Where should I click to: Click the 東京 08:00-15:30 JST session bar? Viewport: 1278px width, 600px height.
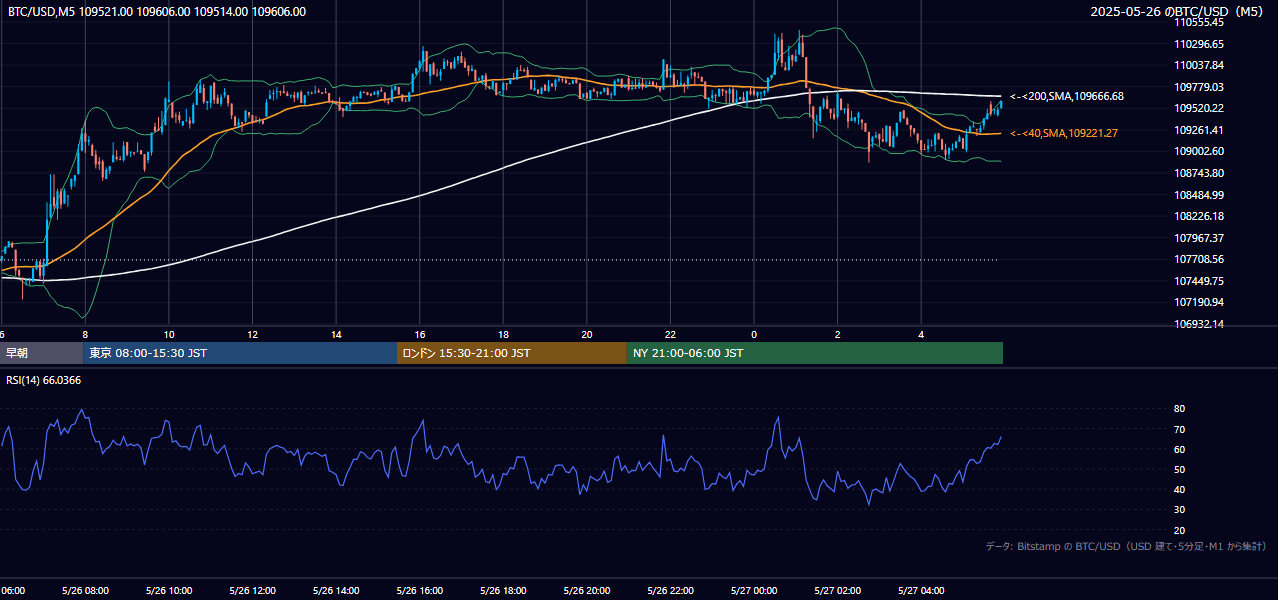pyautogui.click(x=240, y=353)
